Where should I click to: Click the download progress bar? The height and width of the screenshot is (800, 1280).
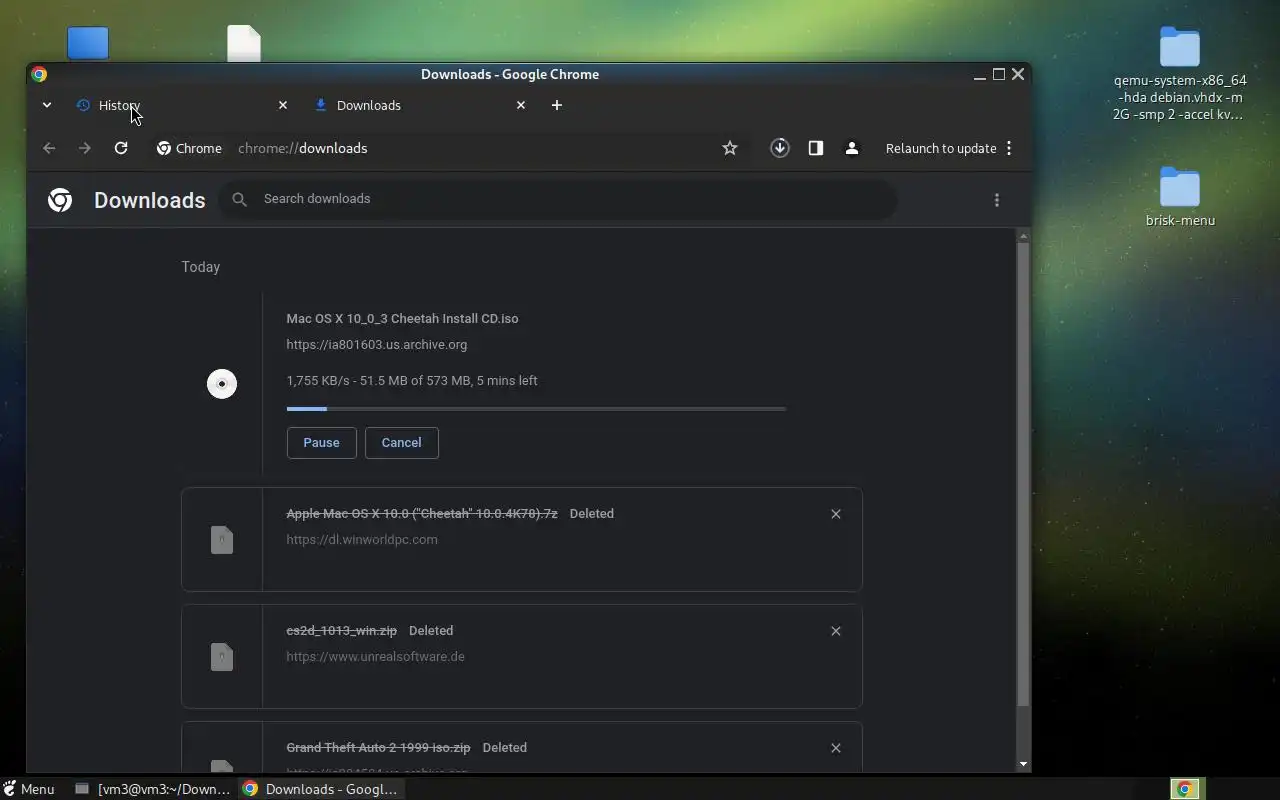[536, 408]
